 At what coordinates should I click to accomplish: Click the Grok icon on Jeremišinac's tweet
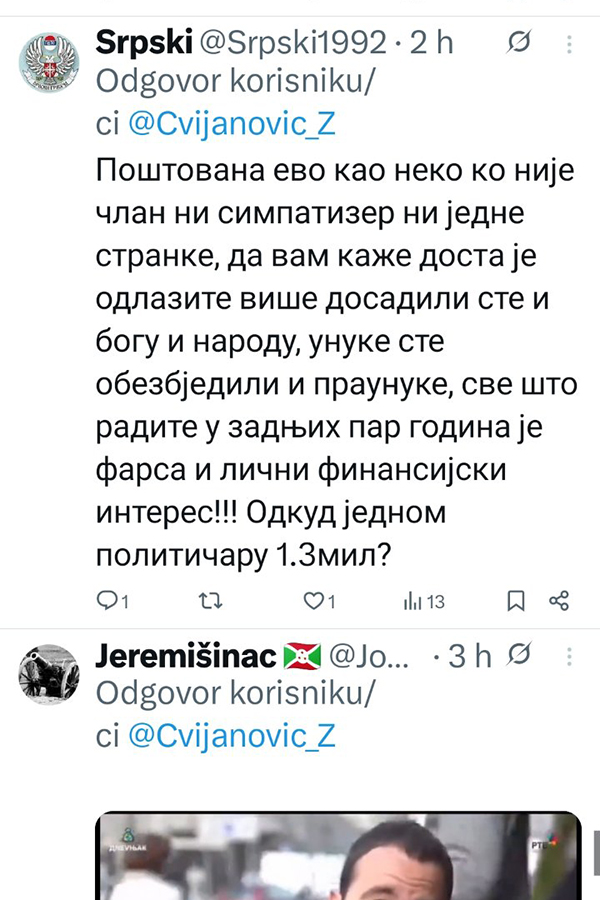point(519,656)
